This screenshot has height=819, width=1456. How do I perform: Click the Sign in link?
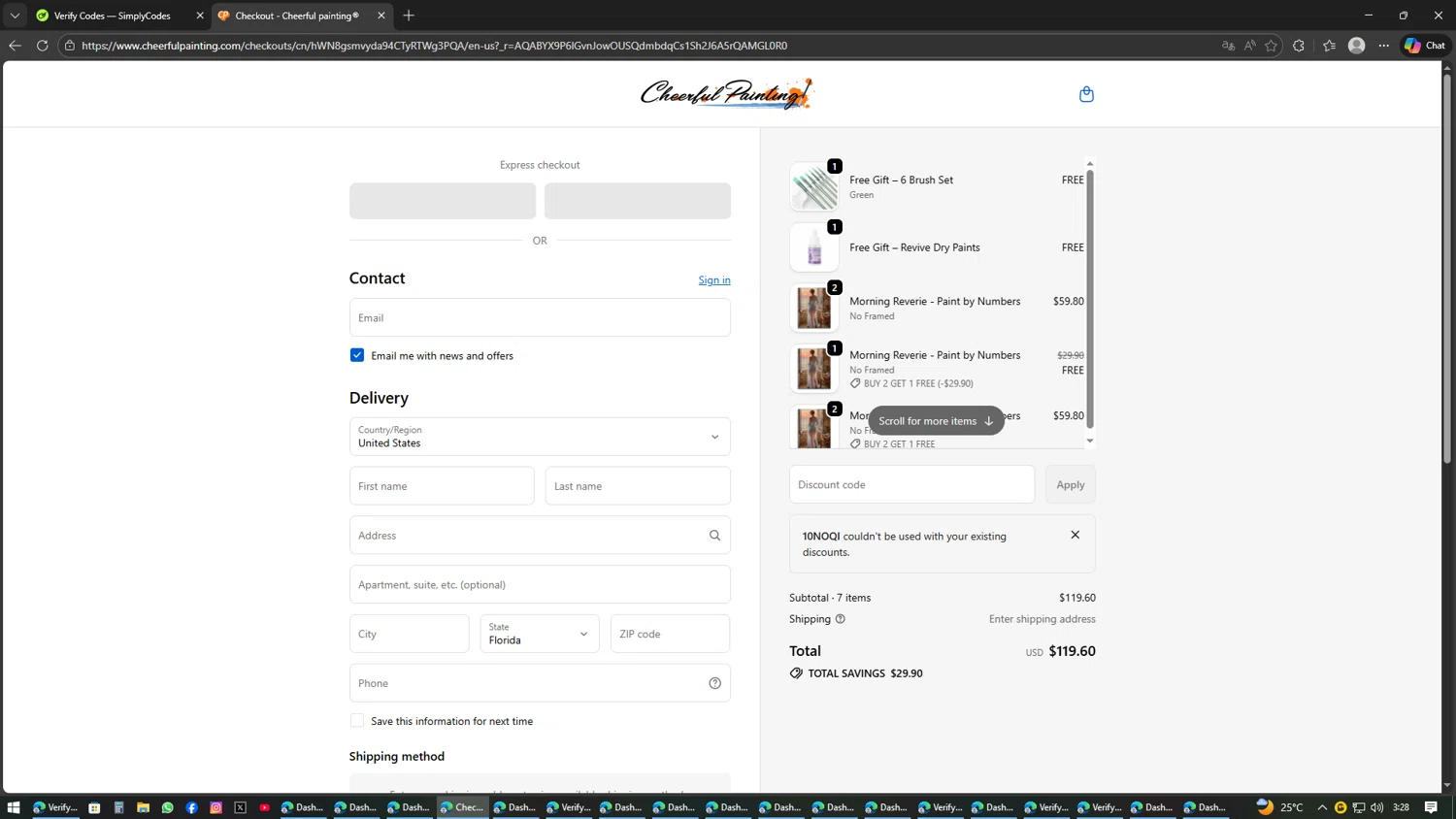point(714,280)
